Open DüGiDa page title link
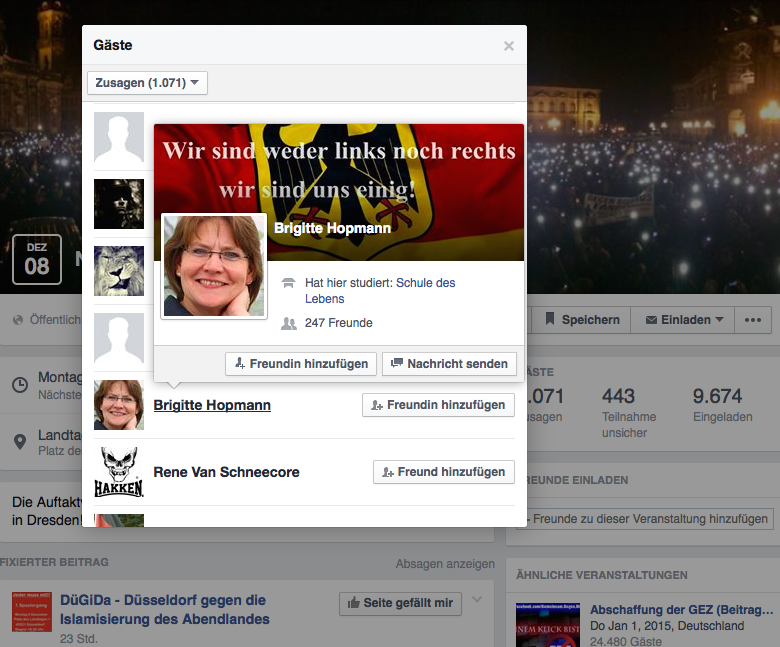 tap(165, 610)
